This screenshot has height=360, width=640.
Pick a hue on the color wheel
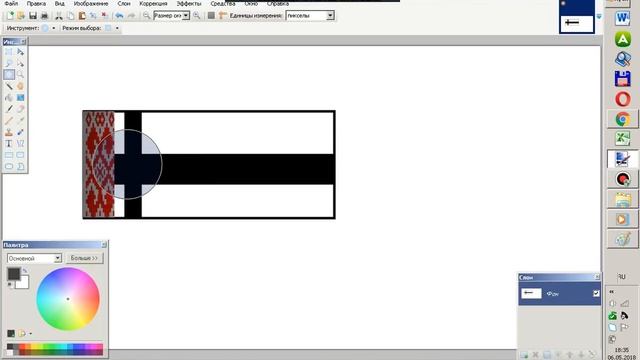[68, 299]
